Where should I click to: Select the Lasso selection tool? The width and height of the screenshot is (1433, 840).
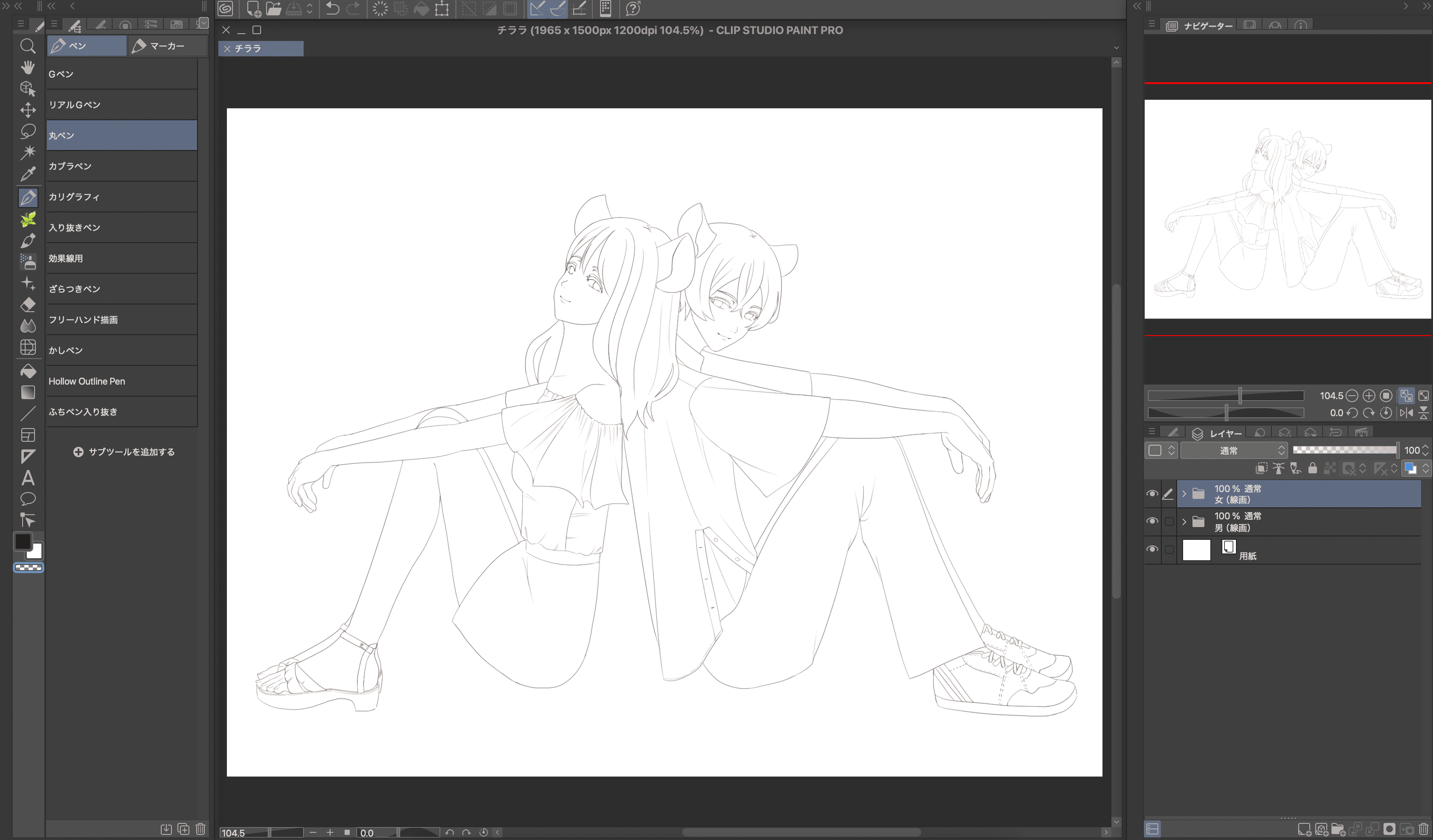(27, 131)
